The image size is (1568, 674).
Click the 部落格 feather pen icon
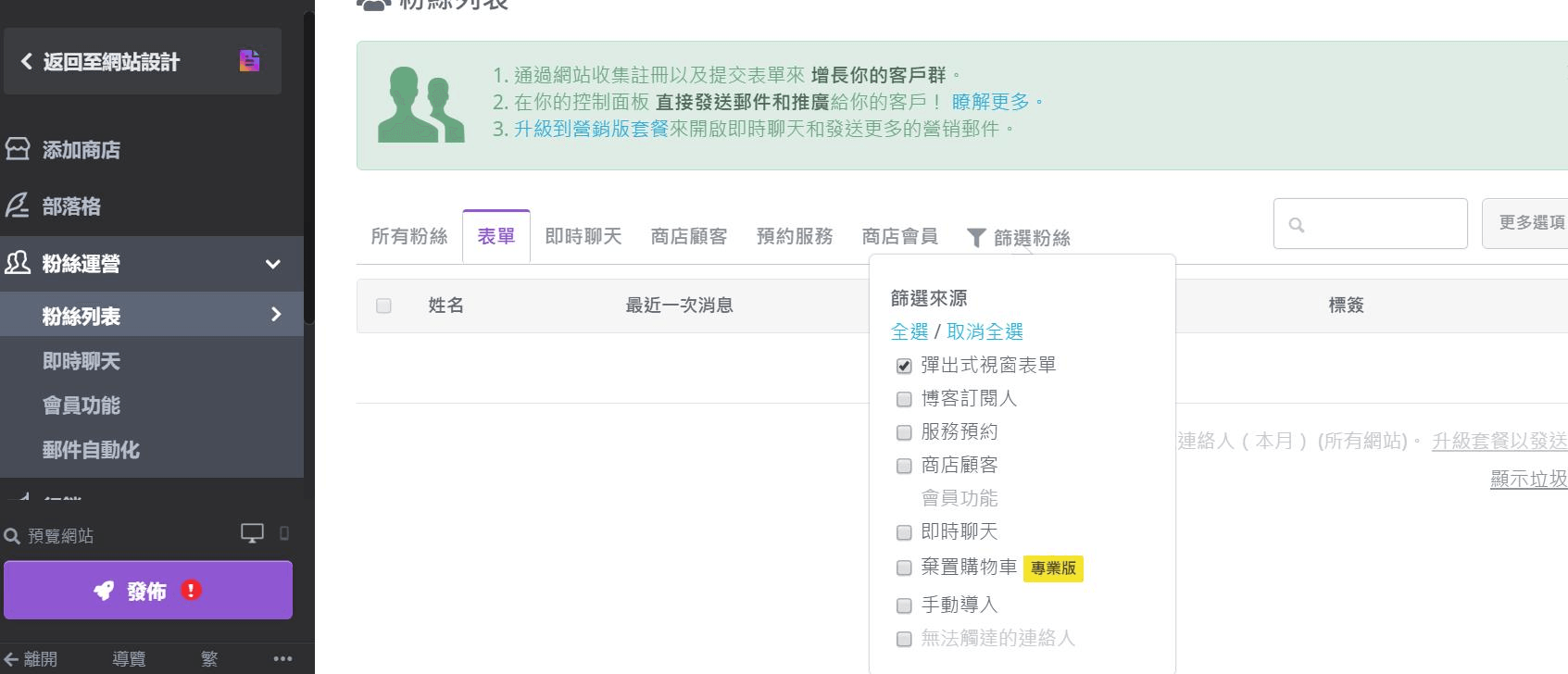[x=18, y=206]
